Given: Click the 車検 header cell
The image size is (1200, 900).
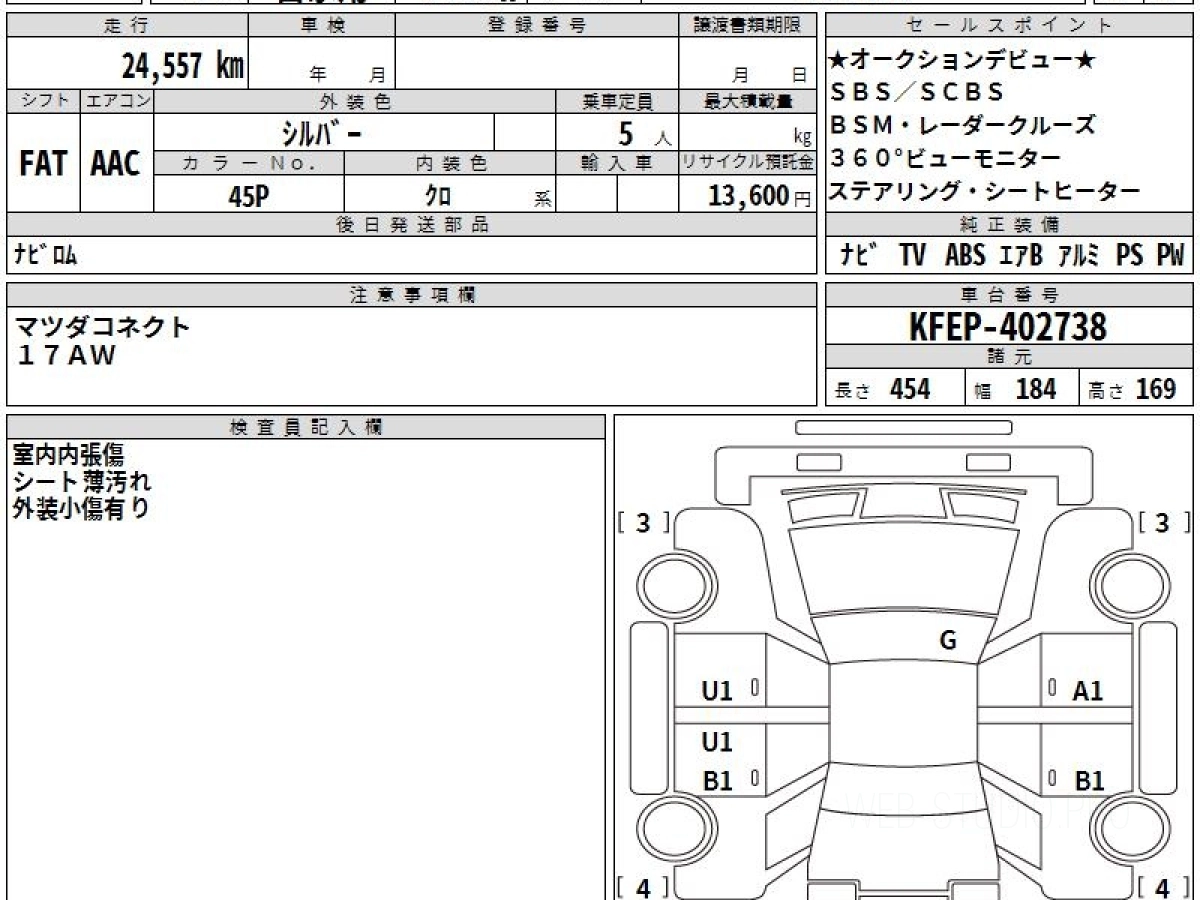Looking at the screenshot, I should coord(321,26).
